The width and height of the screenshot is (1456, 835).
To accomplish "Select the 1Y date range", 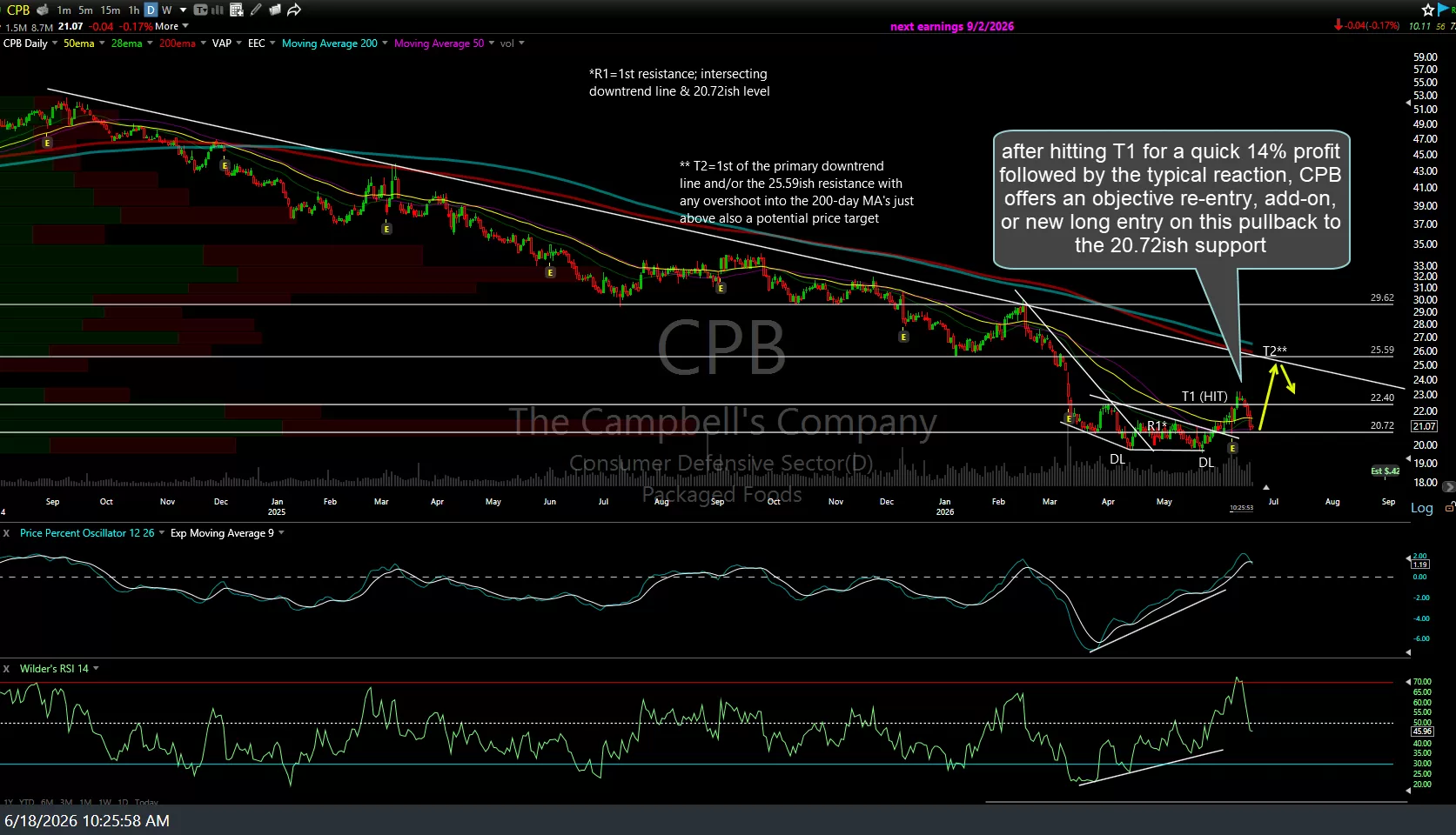I will coord(8,802).
